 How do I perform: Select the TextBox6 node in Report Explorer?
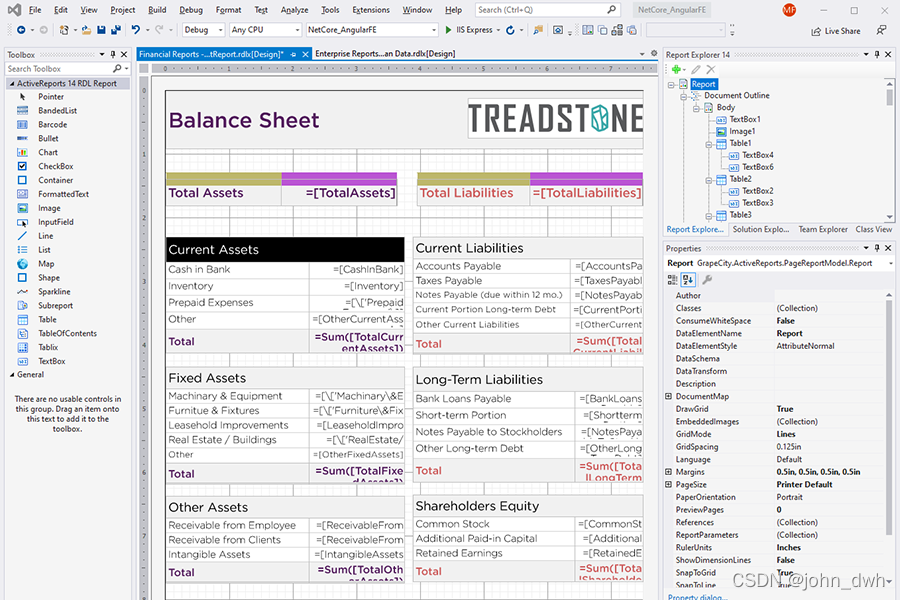pyautogui.click(x=758, y=167)
